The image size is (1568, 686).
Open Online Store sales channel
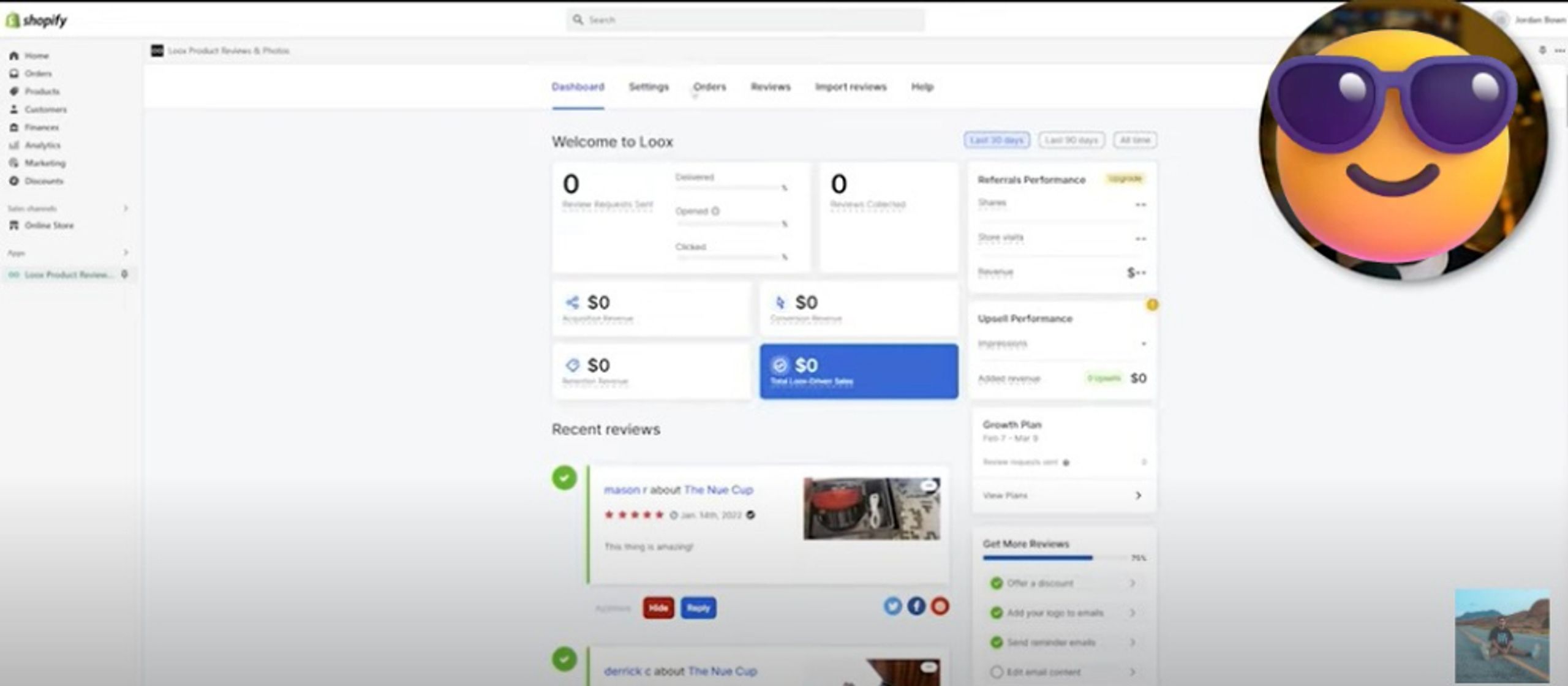[49, 225]
